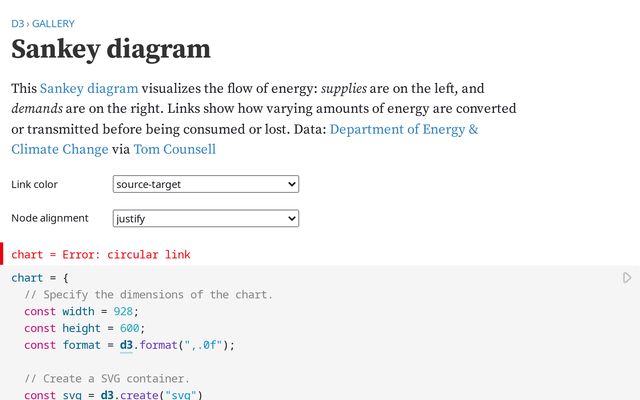Visit the Tom Counsell link

click(173, 149)
